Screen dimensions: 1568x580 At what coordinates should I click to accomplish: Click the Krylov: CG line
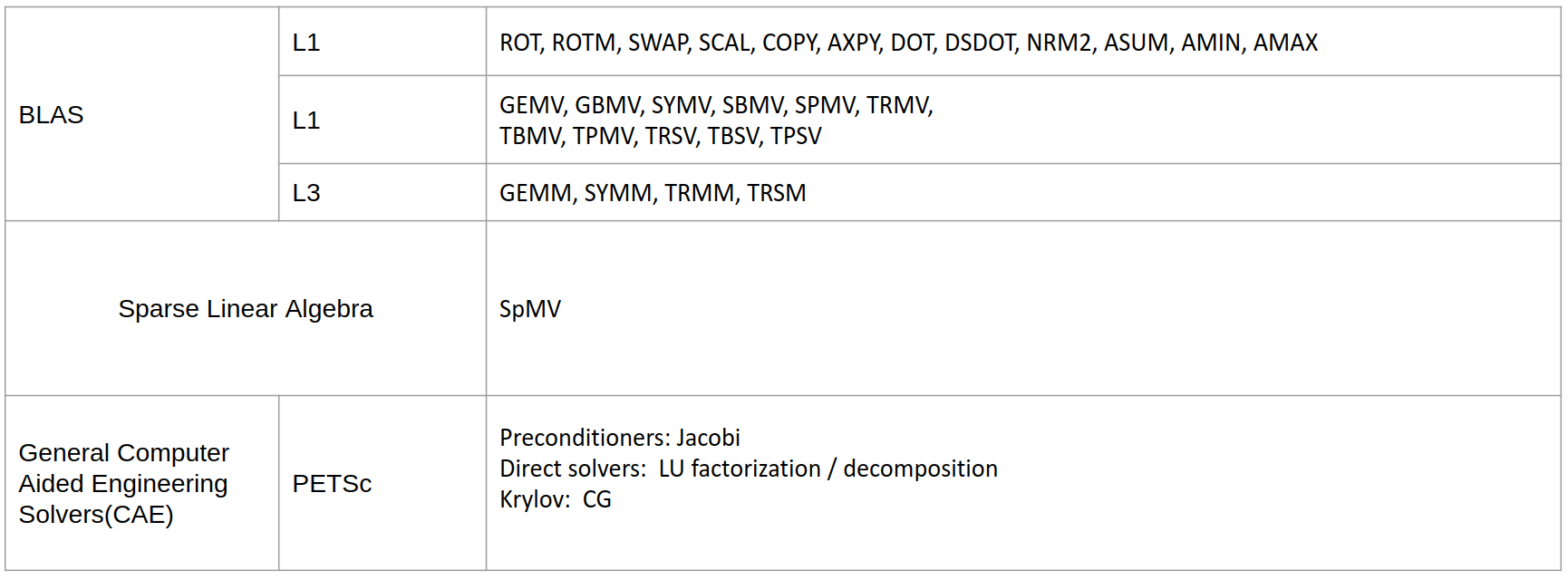[556, 499]
